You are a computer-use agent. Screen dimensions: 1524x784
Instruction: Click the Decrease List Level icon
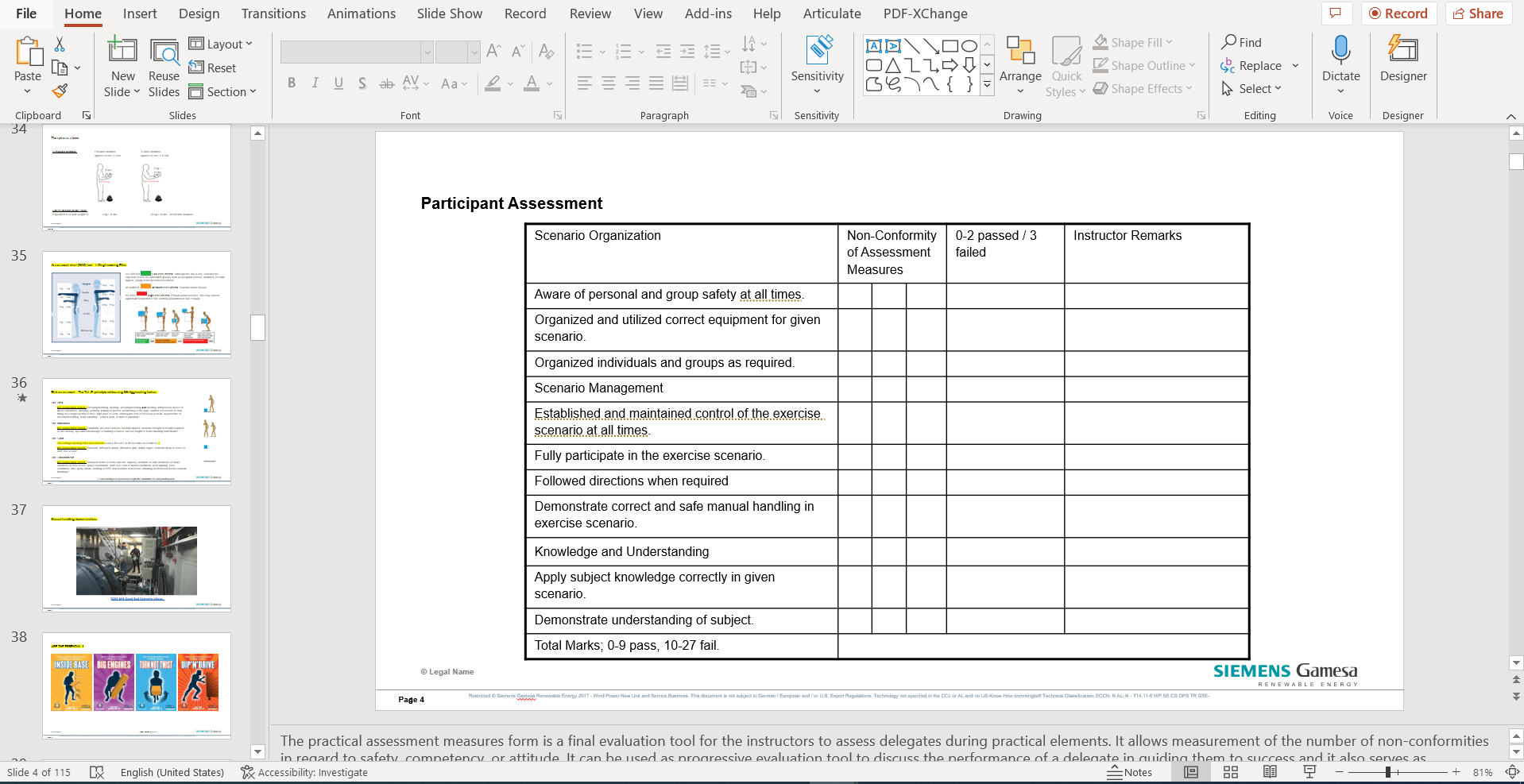coord(663,52)
